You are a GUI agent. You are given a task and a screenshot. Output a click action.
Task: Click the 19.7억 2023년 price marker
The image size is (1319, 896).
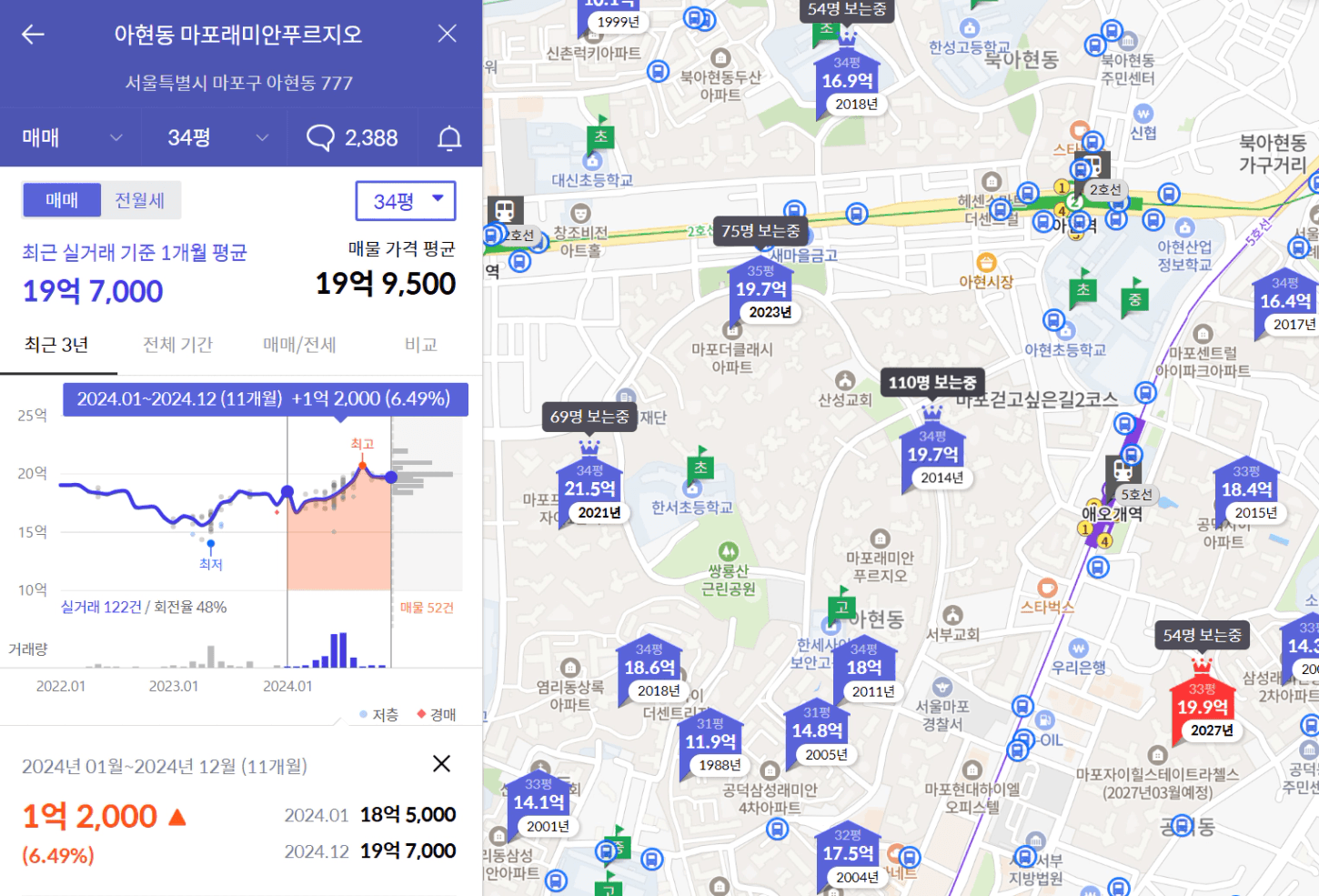coord(761,290)
